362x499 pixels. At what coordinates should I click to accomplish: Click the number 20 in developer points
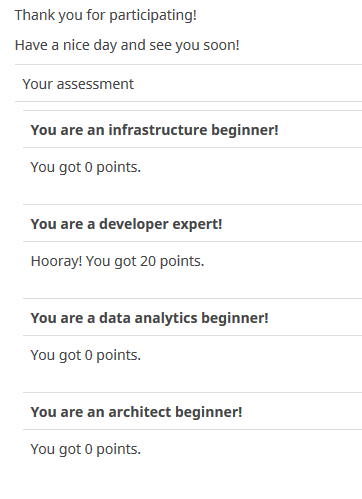tap(148, 261)
